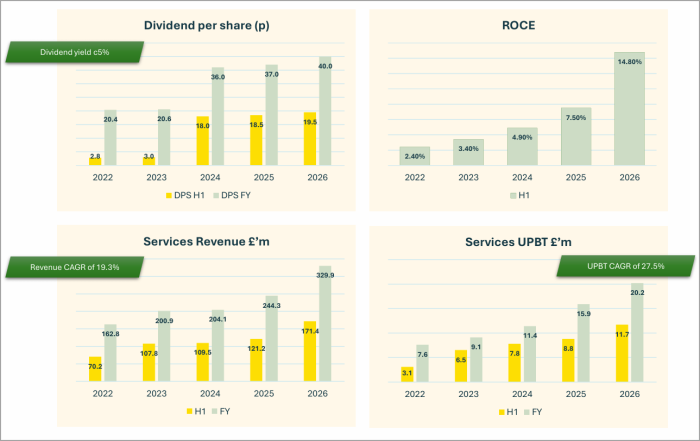The height and width of the screenshot is (441, 700).
Task: Click the 2026 axis label in Dividend chart
Action: click(x=317, y=178)
